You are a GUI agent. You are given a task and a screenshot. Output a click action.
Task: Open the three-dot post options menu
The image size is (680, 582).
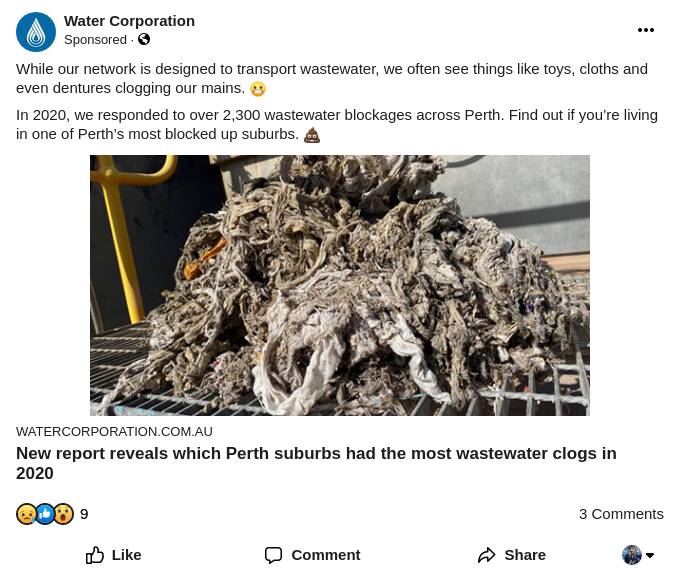(646, 30)
